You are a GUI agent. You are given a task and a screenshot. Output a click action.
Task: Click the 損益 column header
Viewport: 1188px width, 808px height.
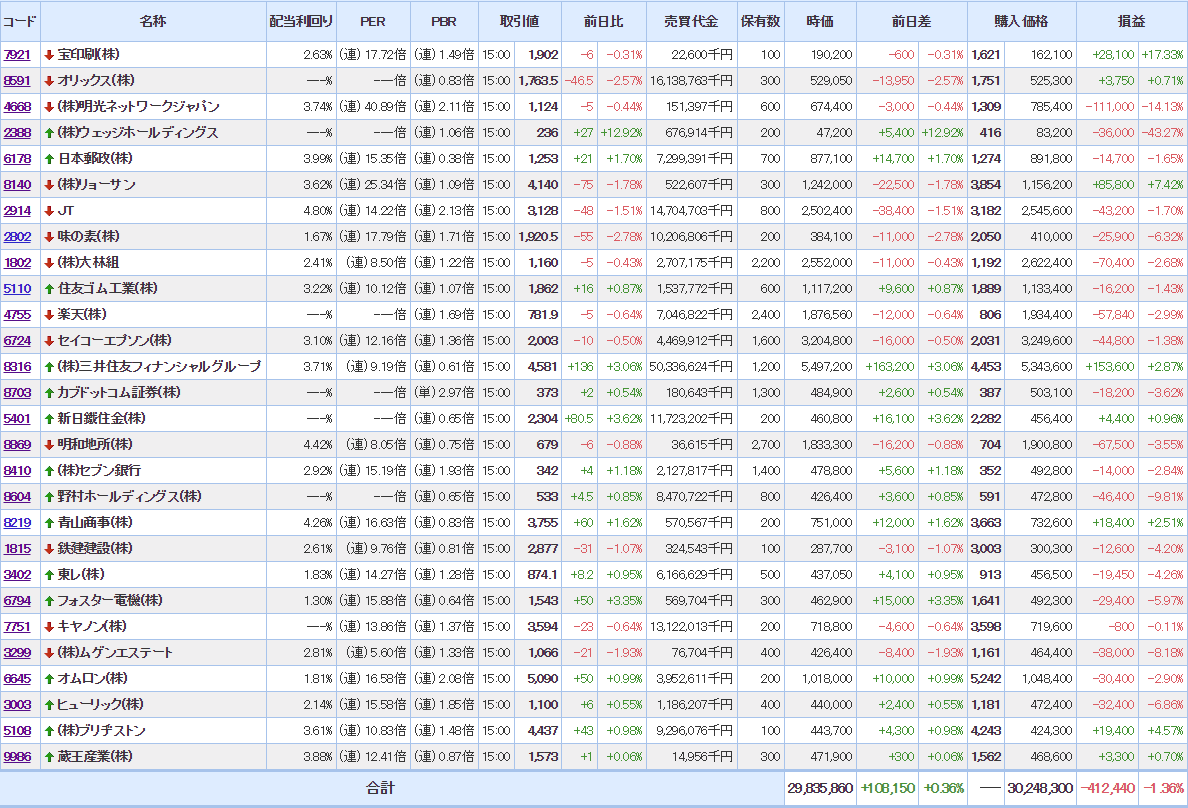(1132, 21)
